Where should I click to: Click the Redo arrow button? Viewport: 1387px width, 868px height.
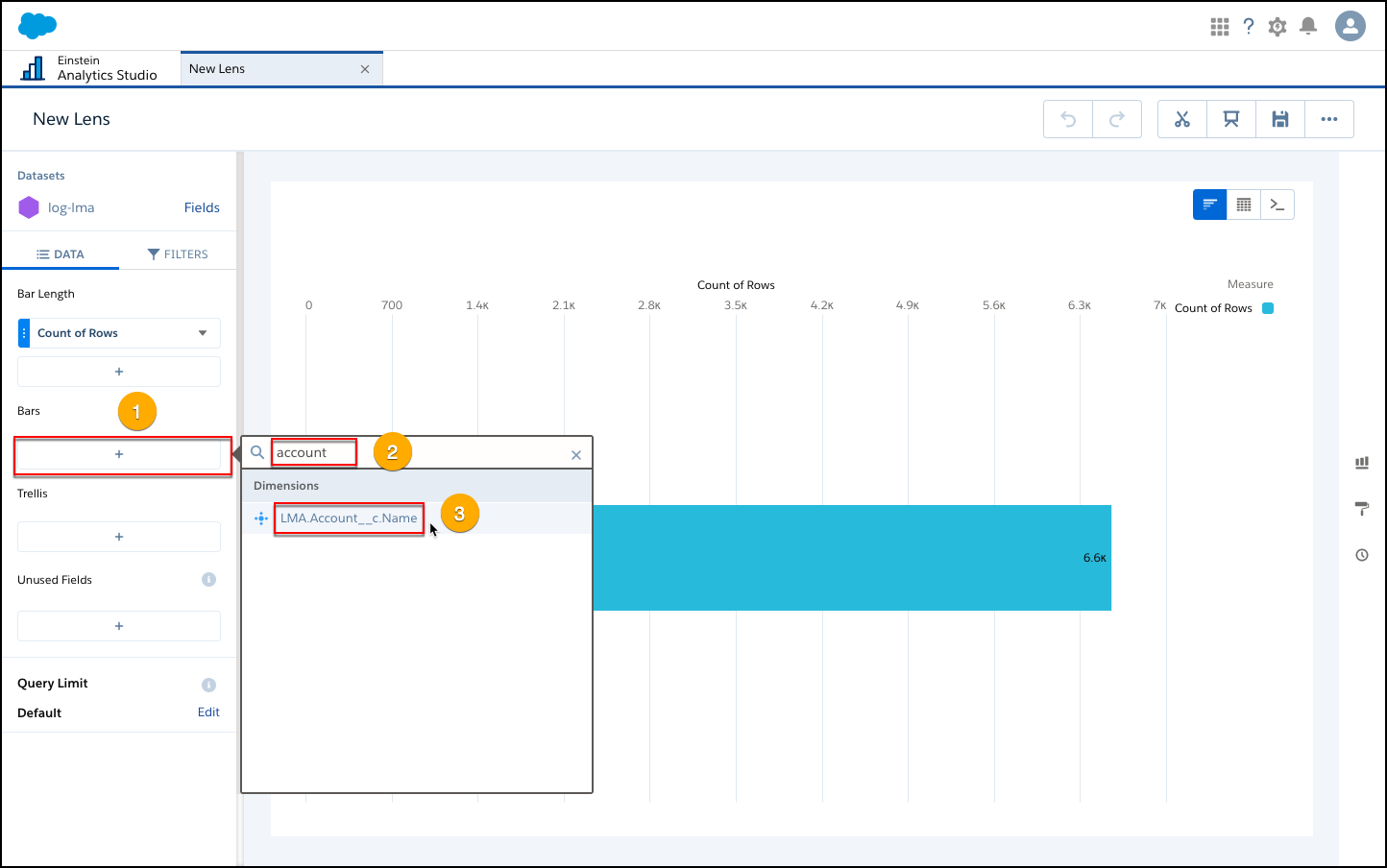(1117, 119)
